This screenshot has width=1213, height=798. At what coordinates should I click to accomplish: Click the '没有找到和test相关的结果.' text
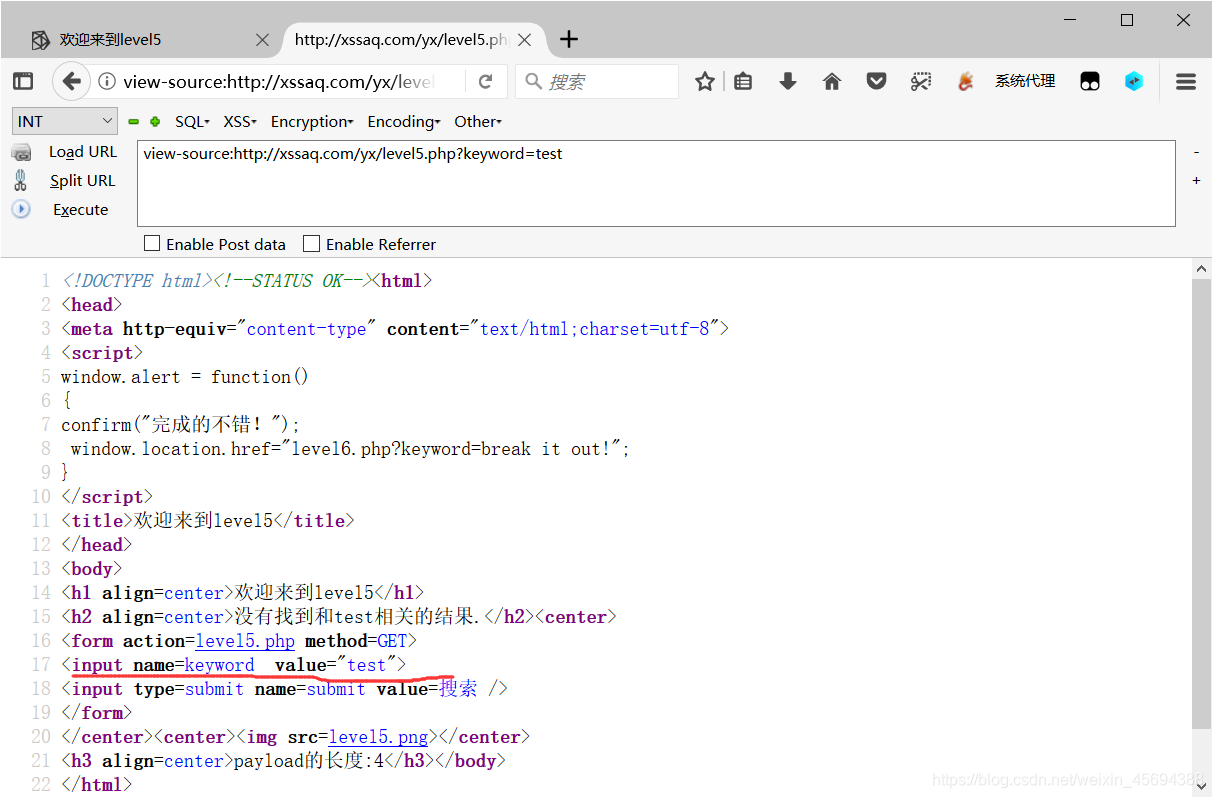[357, 617]
